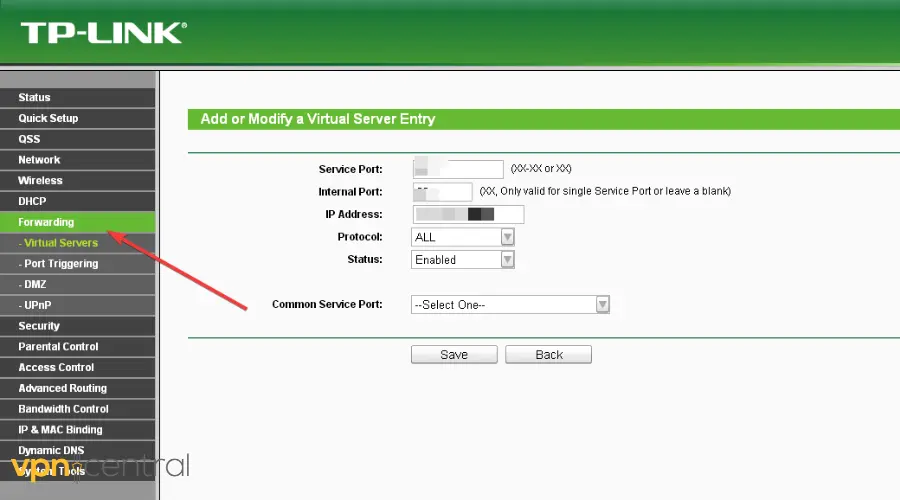Click the Back button
The image size is (900, 500).
(x=548, y=355)
